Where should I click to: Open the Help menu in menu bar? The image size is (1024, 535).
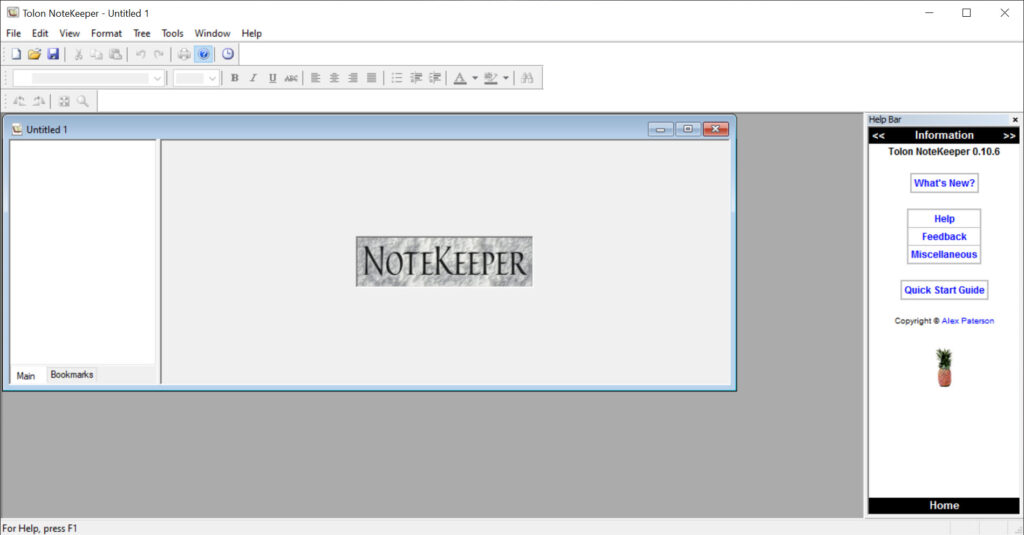click(x=251, y=33)
